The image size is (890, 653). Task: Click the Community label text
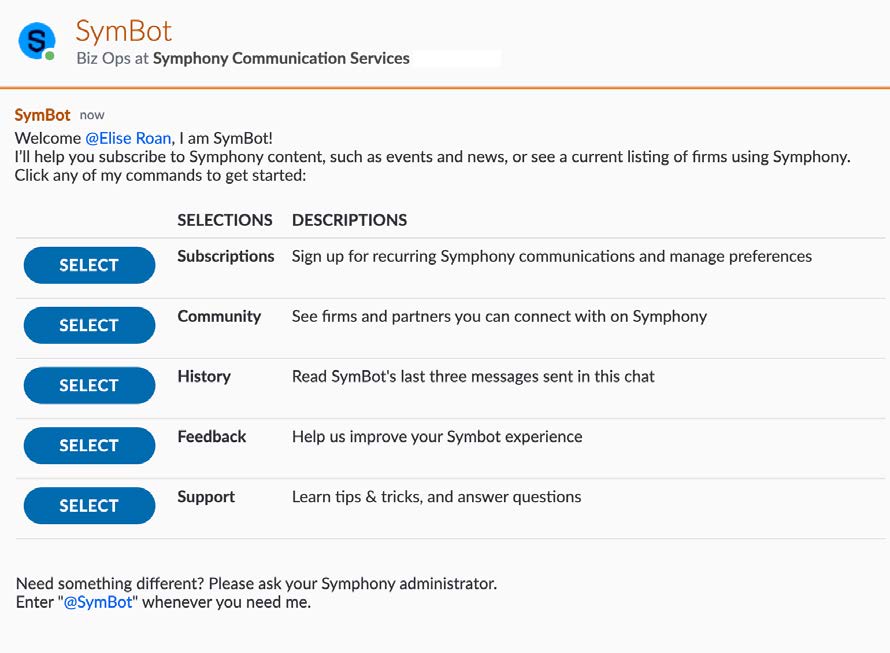(219, 316)
